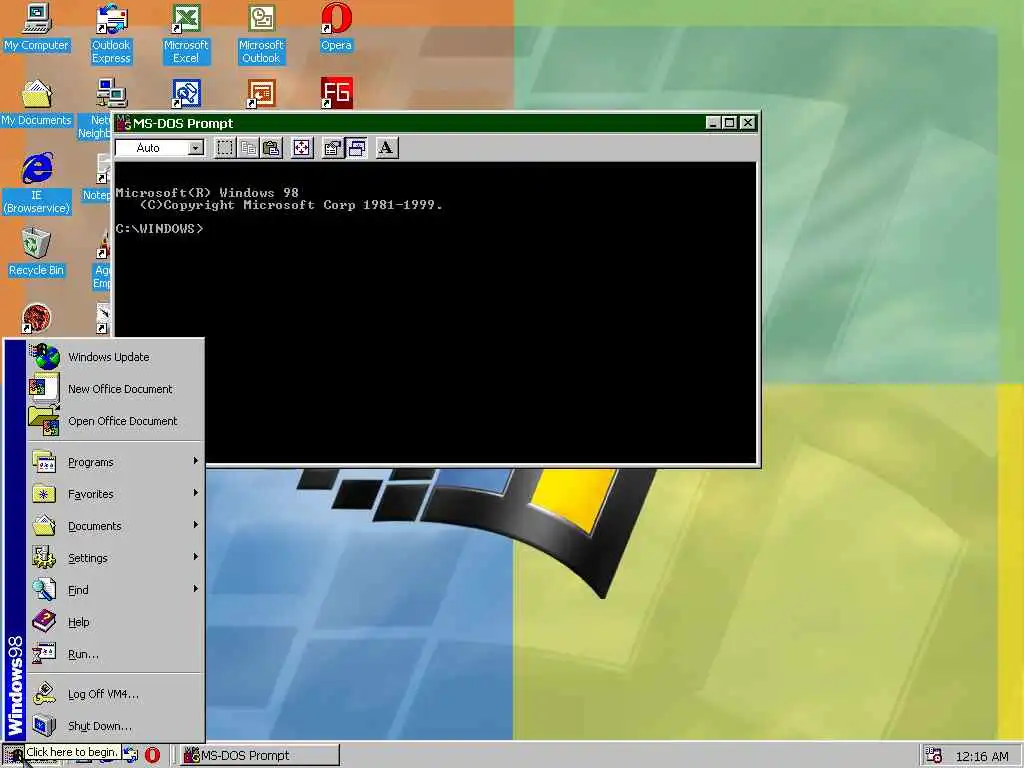The height and width of the screenshot is (768, 1024).
Task: Select Microsoft Excel desktop shortcut
Action: (x=186, y=34)
